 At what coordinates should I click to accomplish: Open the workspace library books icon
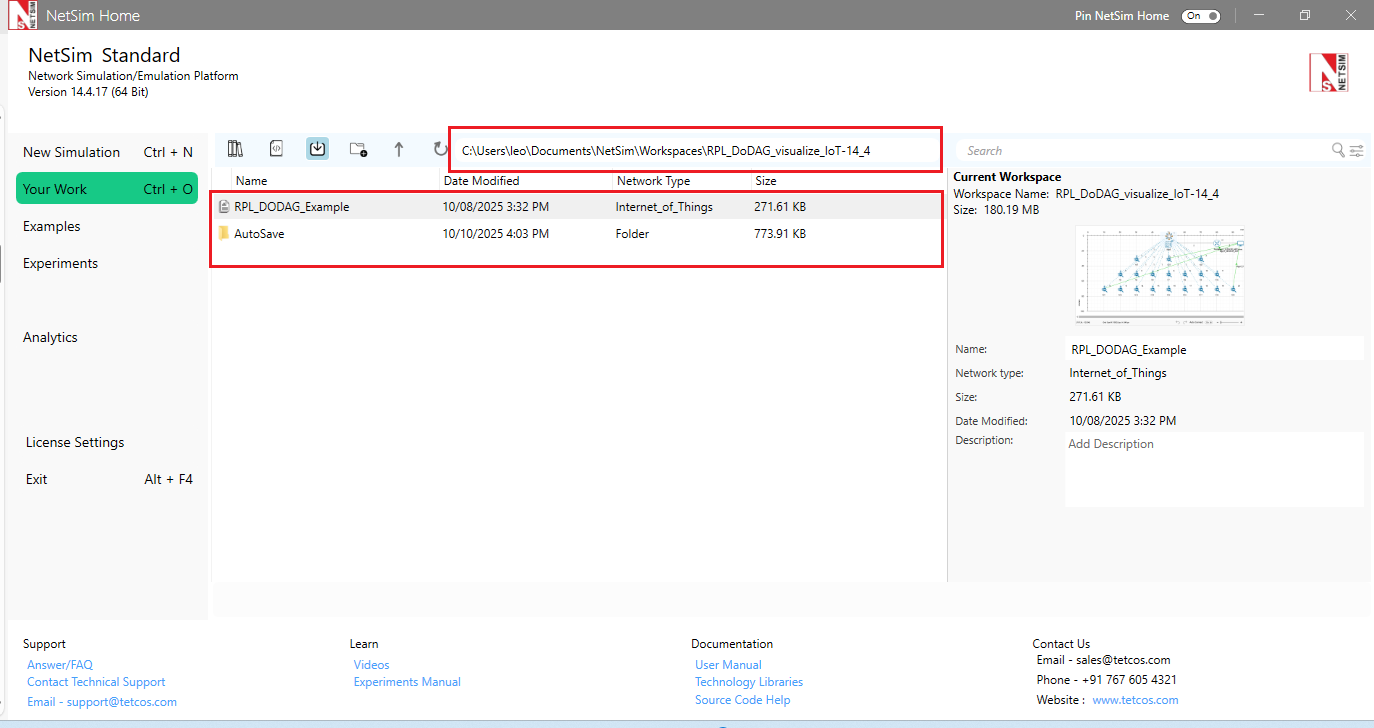pos(235,149)
